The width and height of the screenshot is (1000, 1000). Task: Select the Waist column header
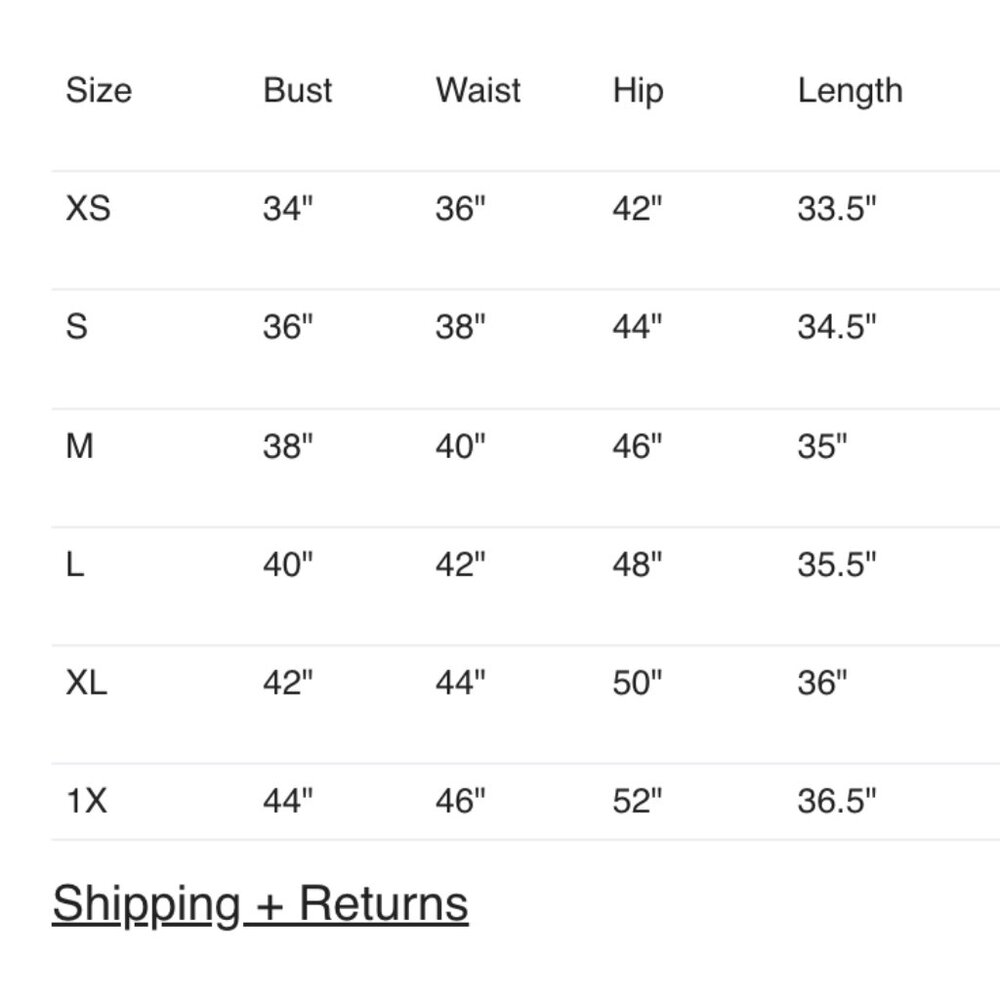[478, 90]
